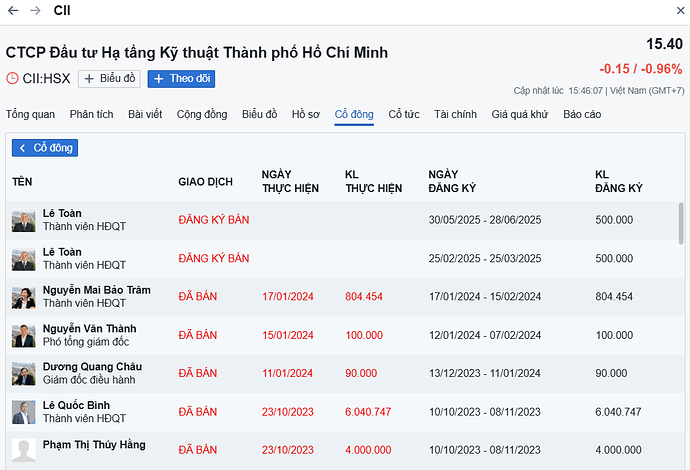The width and height of the screenshot is (690, 470).
Task: Click Lê Toàn avatar in 30/05/2025 row
Action: click(x=24, y=220)
